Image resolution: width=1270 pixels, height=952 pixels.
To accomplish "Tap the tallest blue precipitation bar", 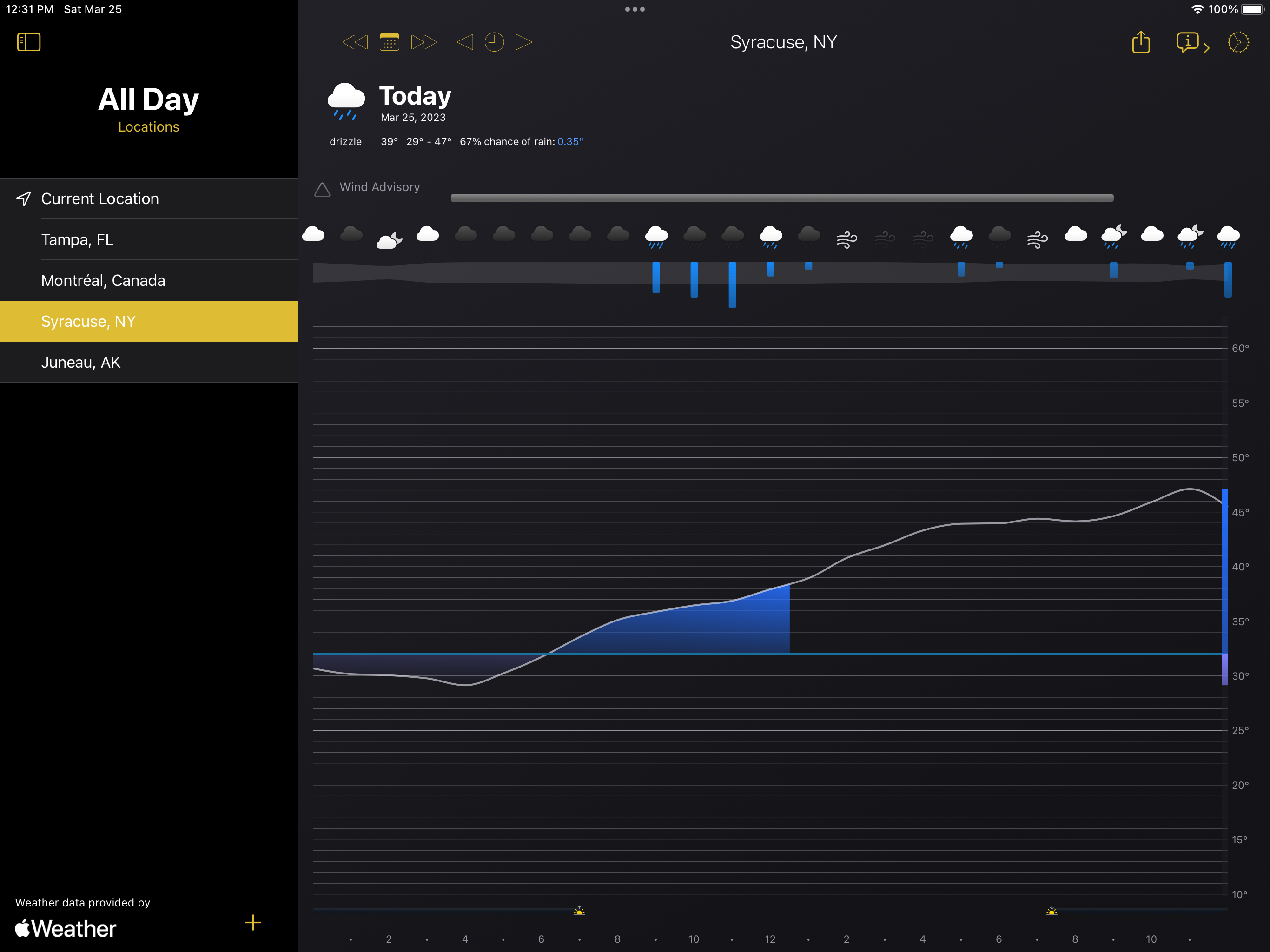I will point(732,285).
